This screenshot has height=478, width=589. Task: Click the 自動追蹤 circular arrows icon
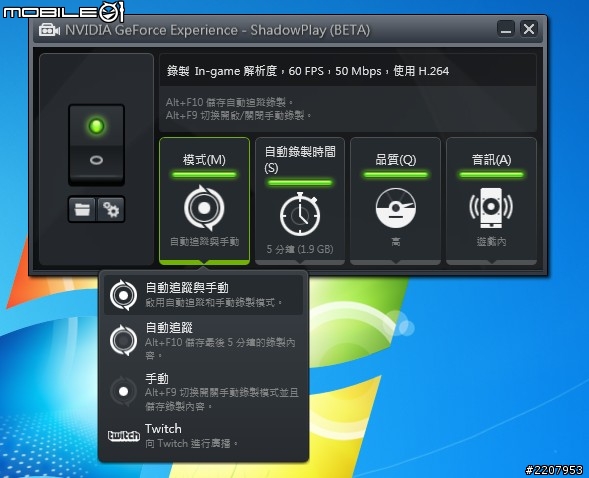(x=123, y=340)
